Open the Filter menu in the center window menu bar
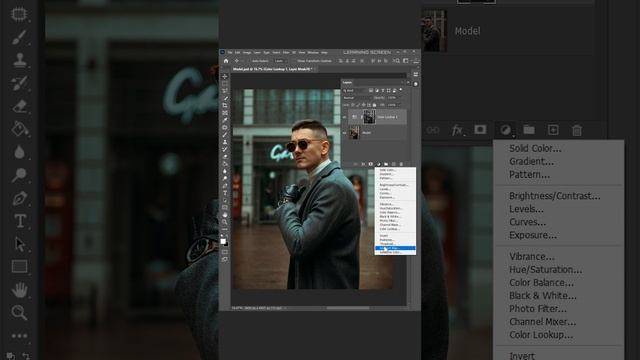This screenshot has width=640, height=360. coord(286,53)
